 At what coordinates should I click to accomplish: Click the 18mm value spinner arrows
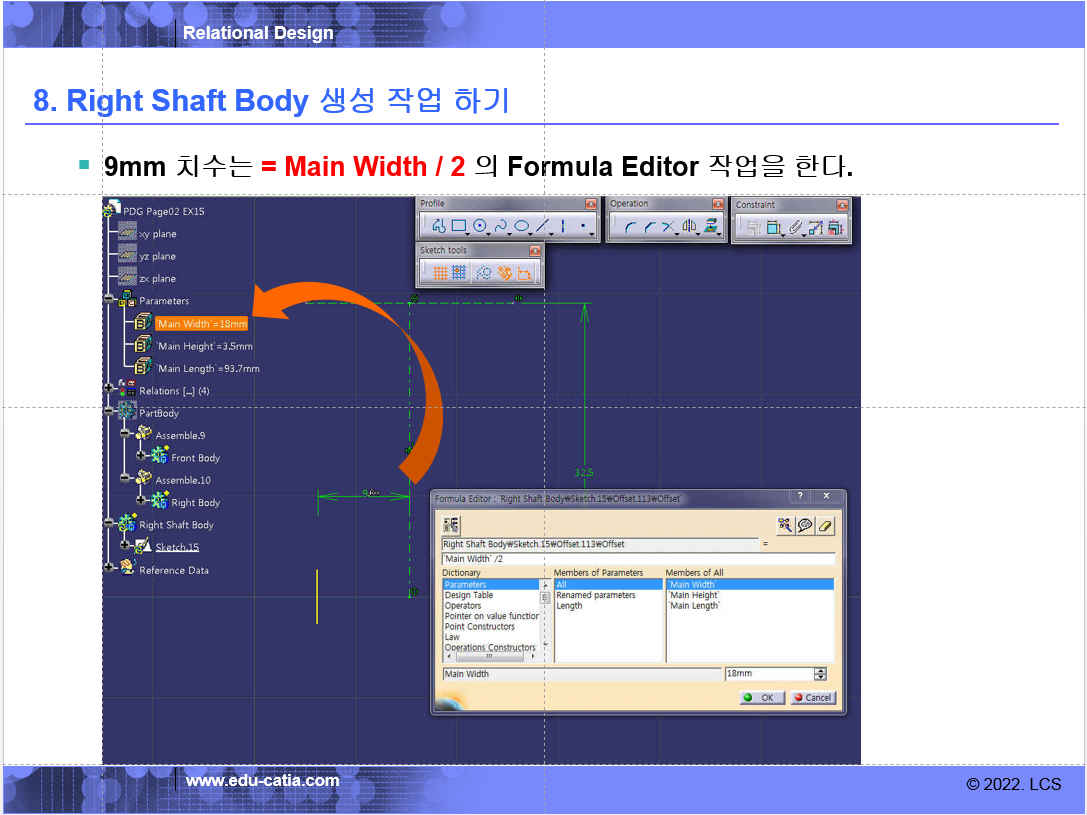tap(821, 675)
